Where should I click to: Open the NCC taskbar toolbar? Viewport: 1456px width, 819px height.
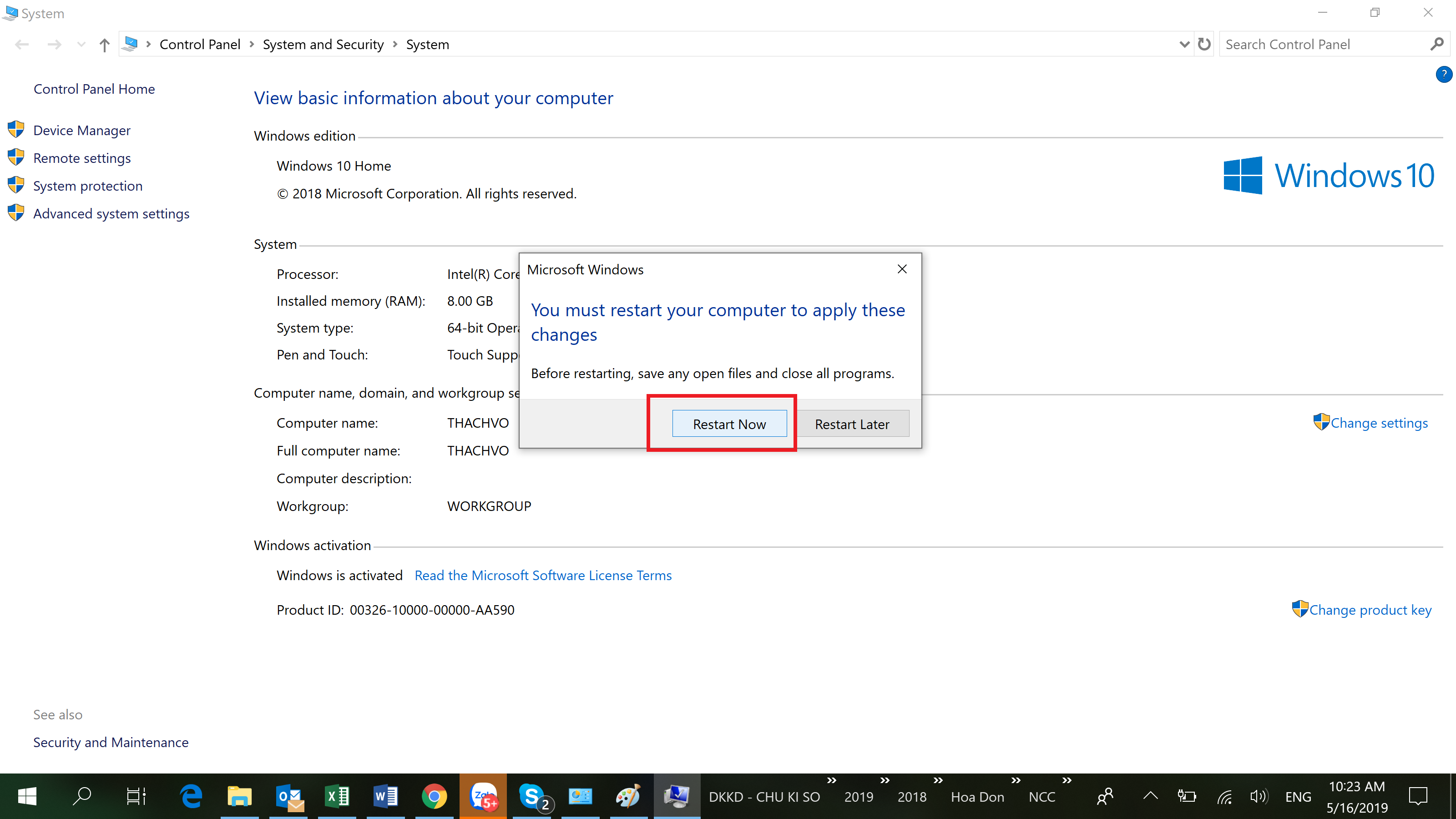pyautogui.click(x=1041, y=797)
